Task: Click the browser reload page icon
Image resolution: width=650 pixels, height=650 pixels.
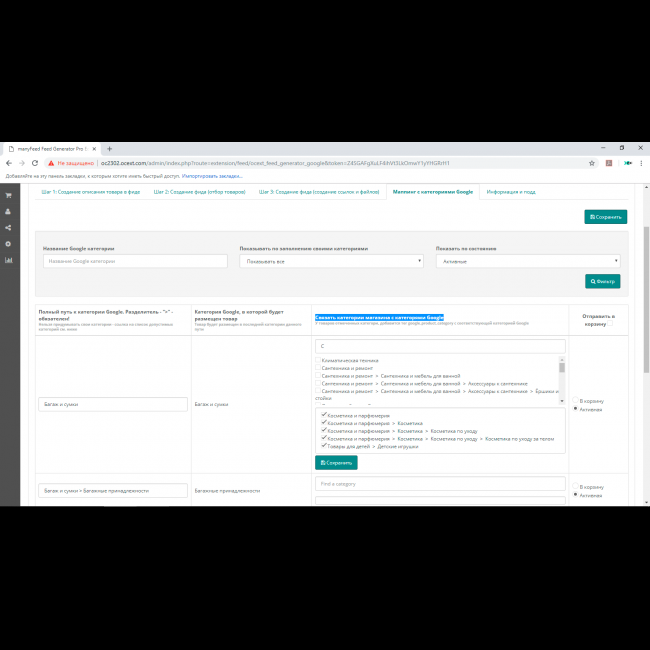Action: 36,163
